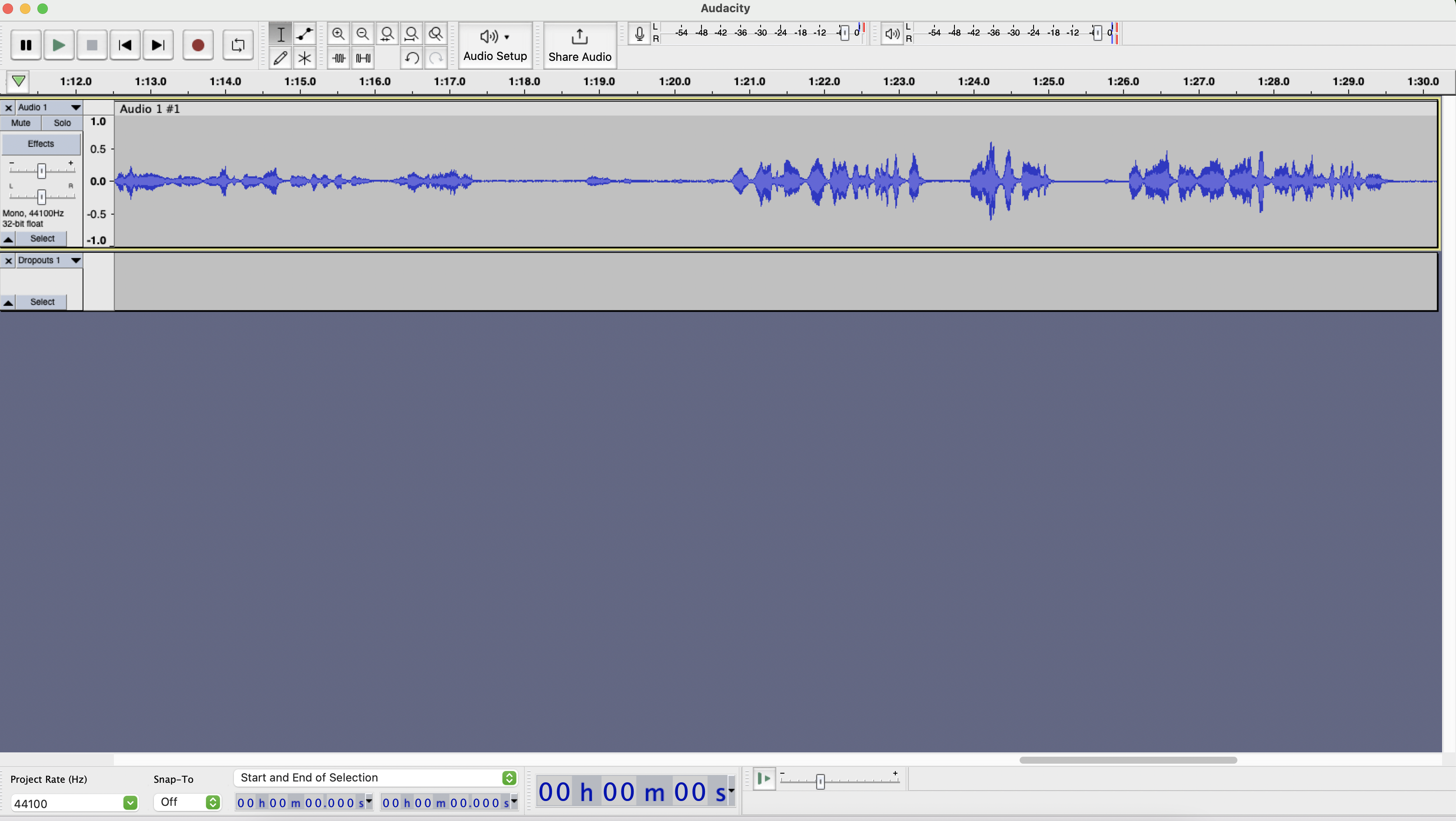
Task: Click the Share Audio button
Action: coord(579,45)
